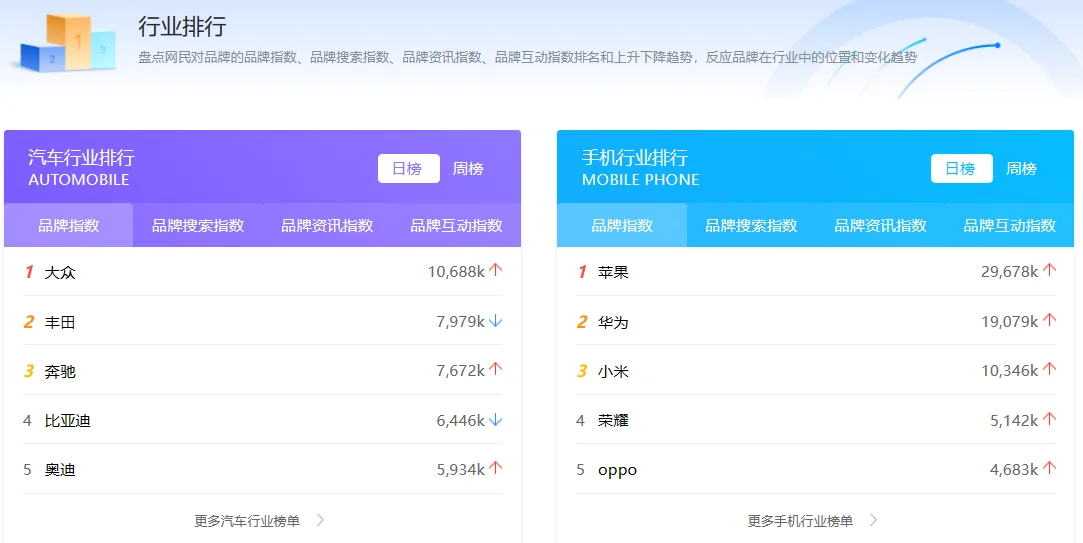Viewport: 1083px width, 543px height.
Task: Open 品牌互动指数 tab in mobile phone card
Action: click(x=1009, y=225)
